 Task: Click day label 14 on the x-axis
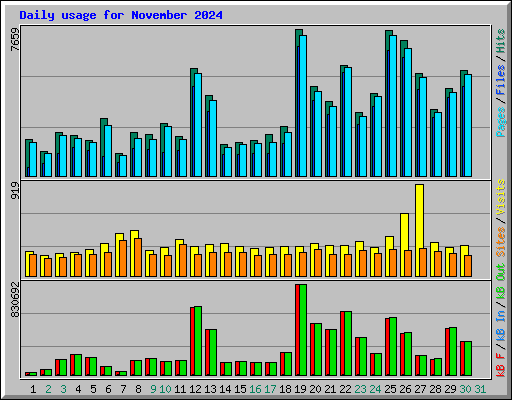225,389
